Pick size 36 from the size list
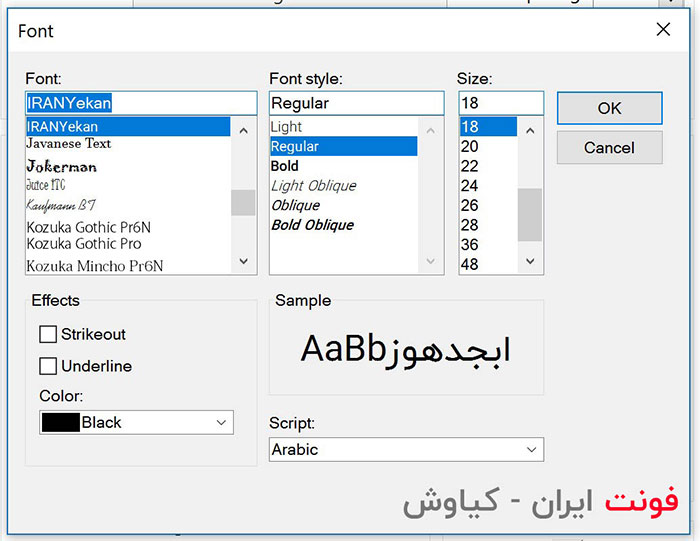The height and width of the screenshot is (541, 700). point(470,245)
